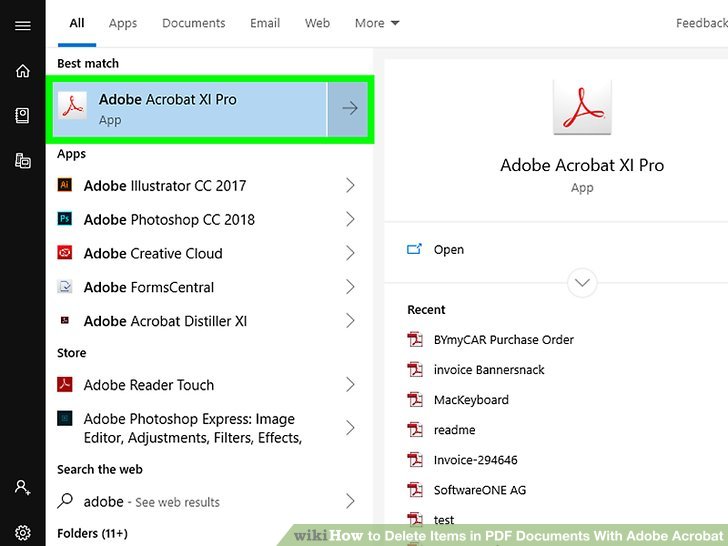Viewport: 728px width, 546px height.
Task: Click the Adobe Acrobat XI Pro best match icon
Action: click(x=72, y=106)
